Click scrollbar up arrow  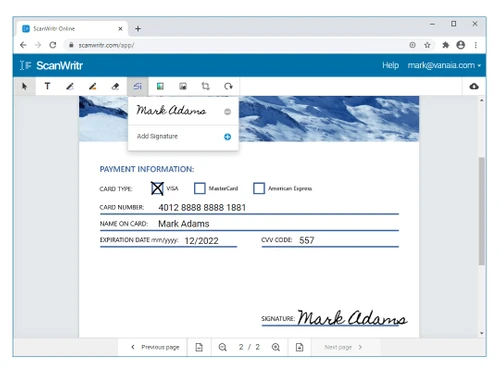click(x=481, y=100)
